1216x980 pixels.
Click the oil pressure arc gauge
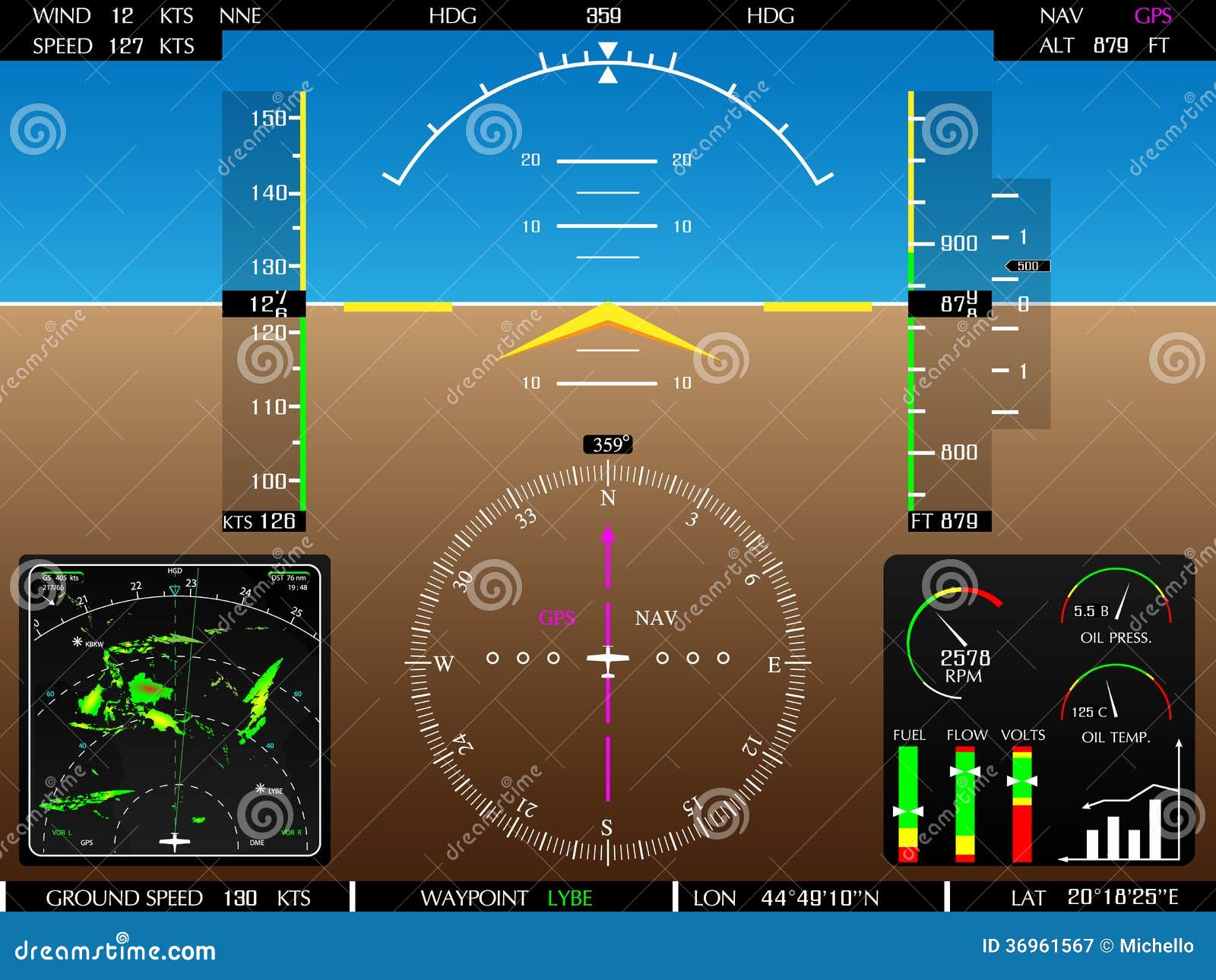click(1116, 596)
